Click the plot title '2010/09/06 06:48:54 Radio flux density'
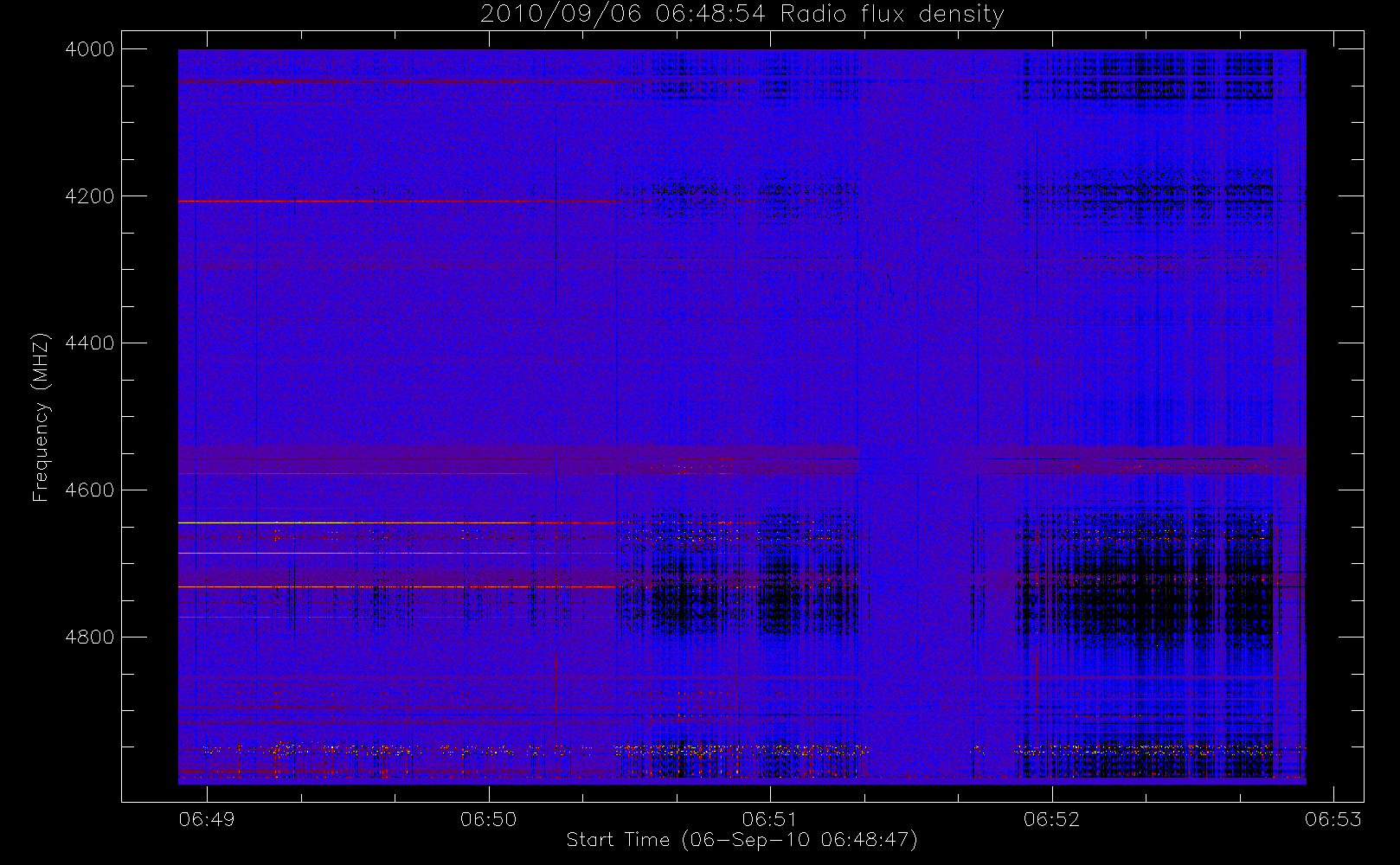This screenshot has height=865, width=1400. (742, 15)
